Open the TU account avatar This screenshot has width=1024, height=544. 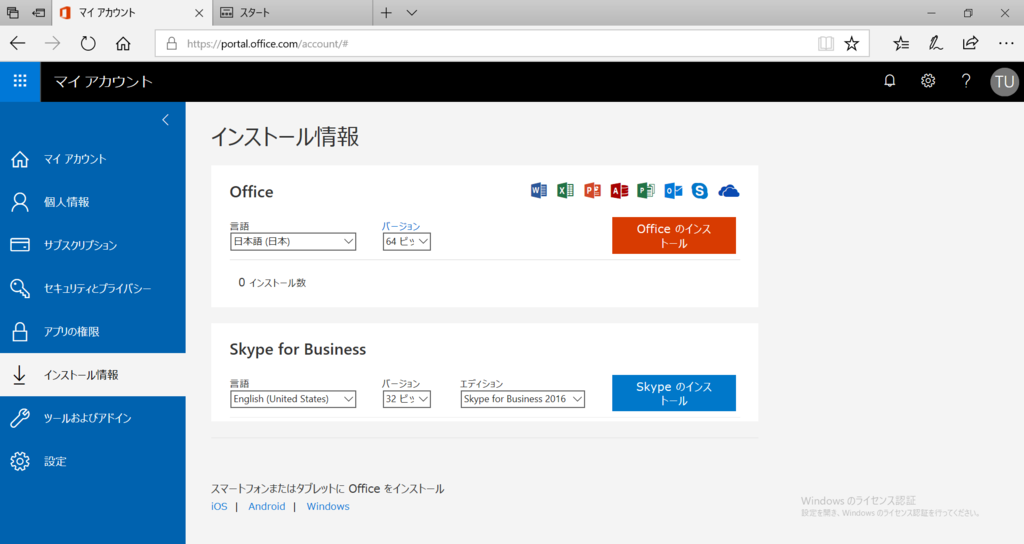(x=1004, y=82)
